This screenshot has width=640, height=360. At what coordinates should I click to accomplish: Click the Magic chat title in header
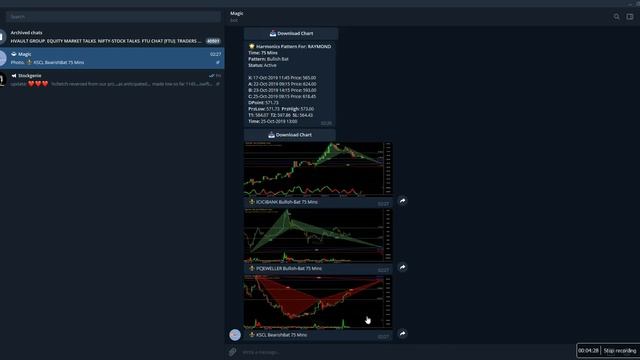tap(237, 13)
